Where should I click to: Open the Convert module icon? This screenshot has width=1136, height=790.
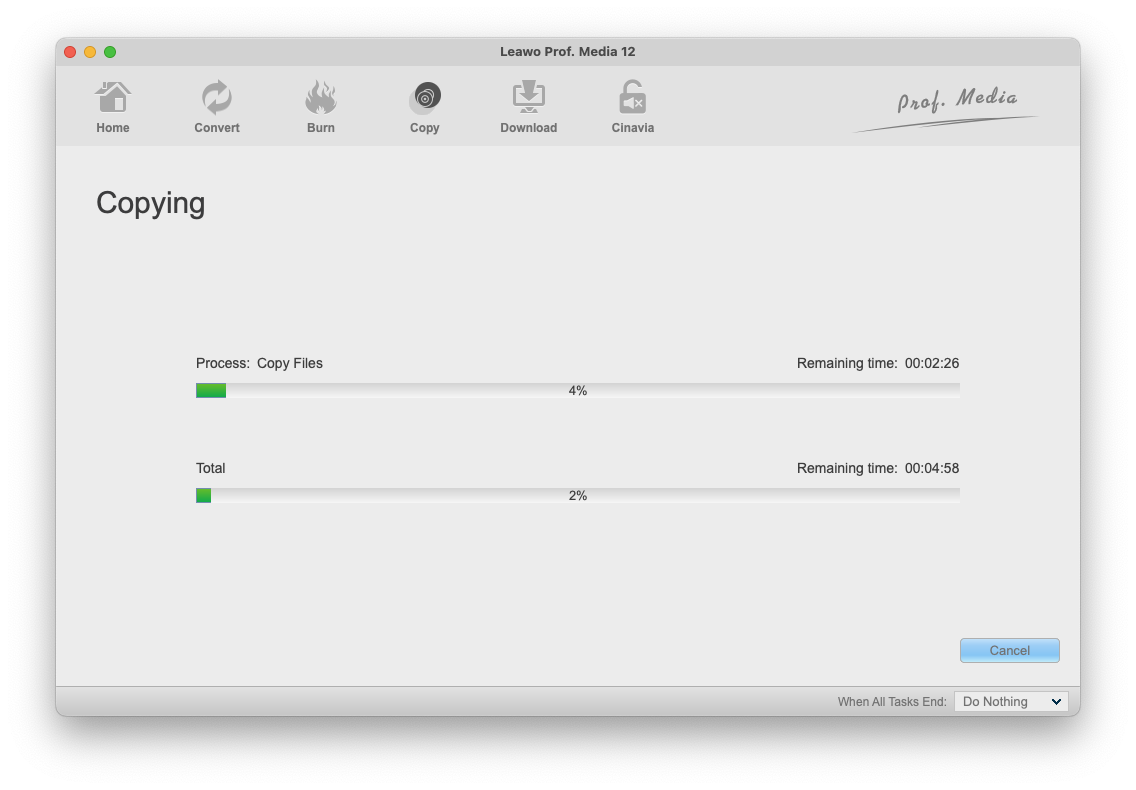coord(217,98)
